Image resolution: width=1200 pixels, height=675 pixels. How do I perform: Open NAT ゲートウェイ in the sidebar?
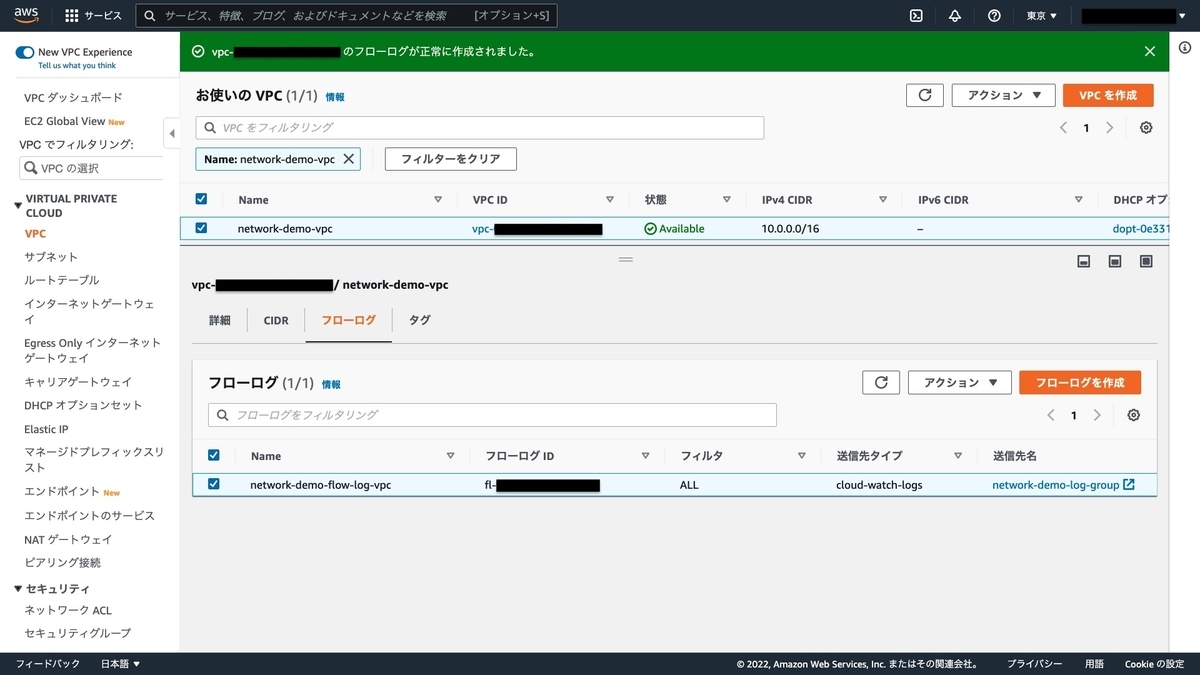[x=68, y=539]
